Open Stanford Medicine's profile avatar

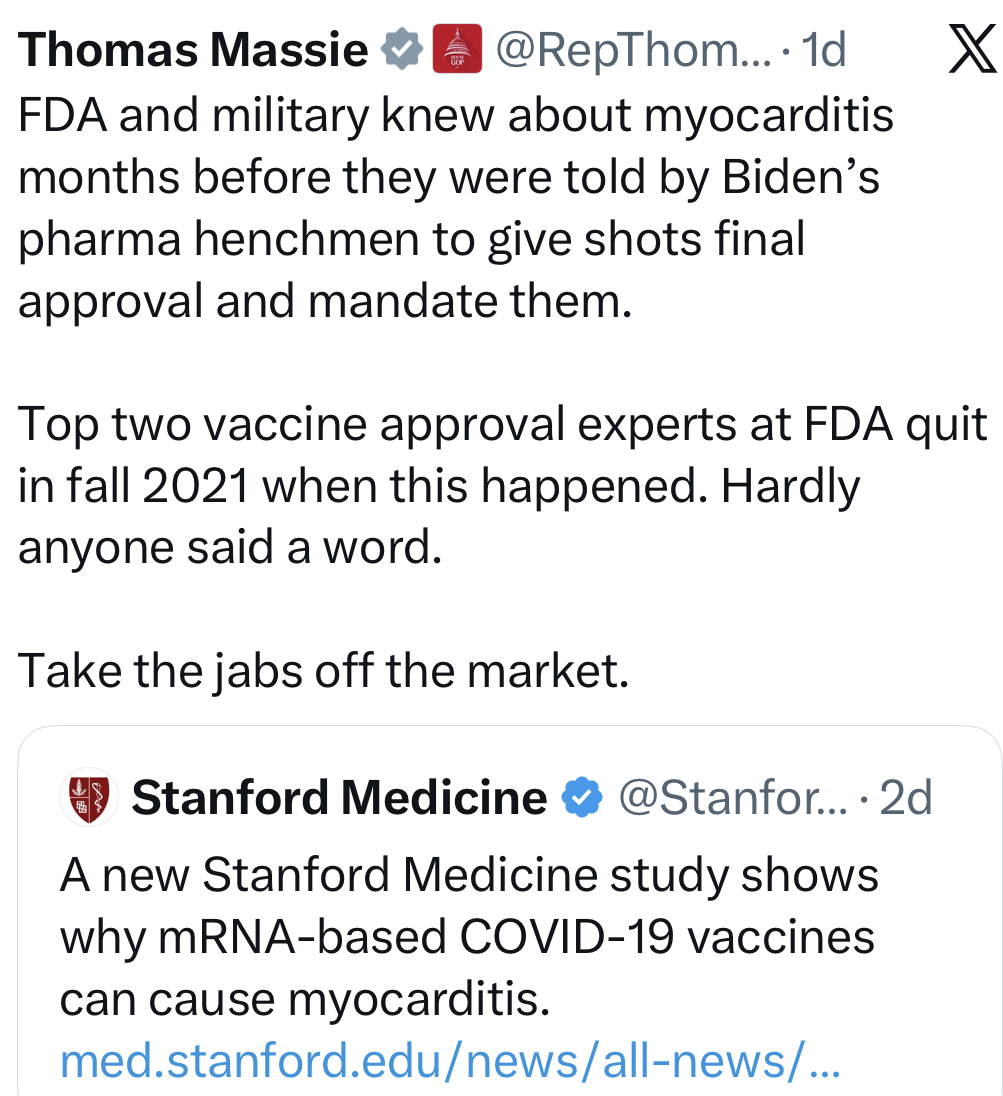pyautogui.click(x=90, y=797)
